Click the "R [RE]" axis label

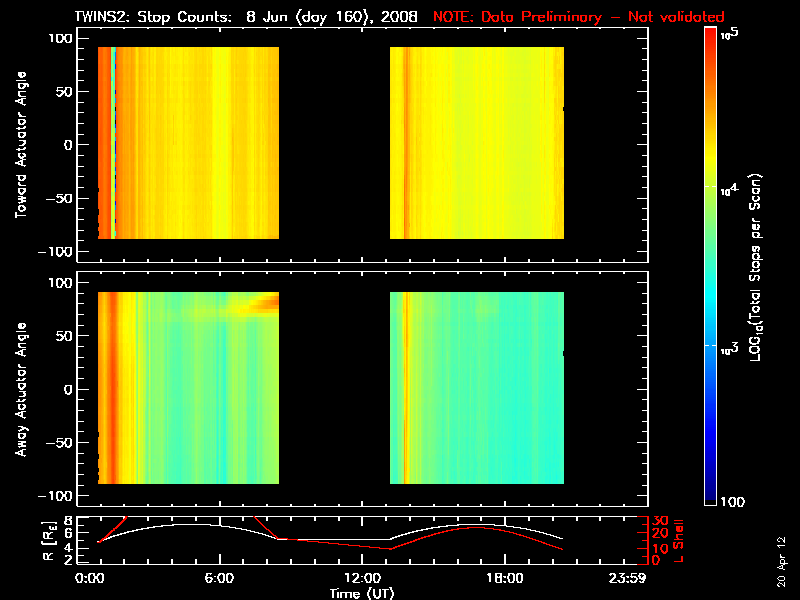point(48,541)
